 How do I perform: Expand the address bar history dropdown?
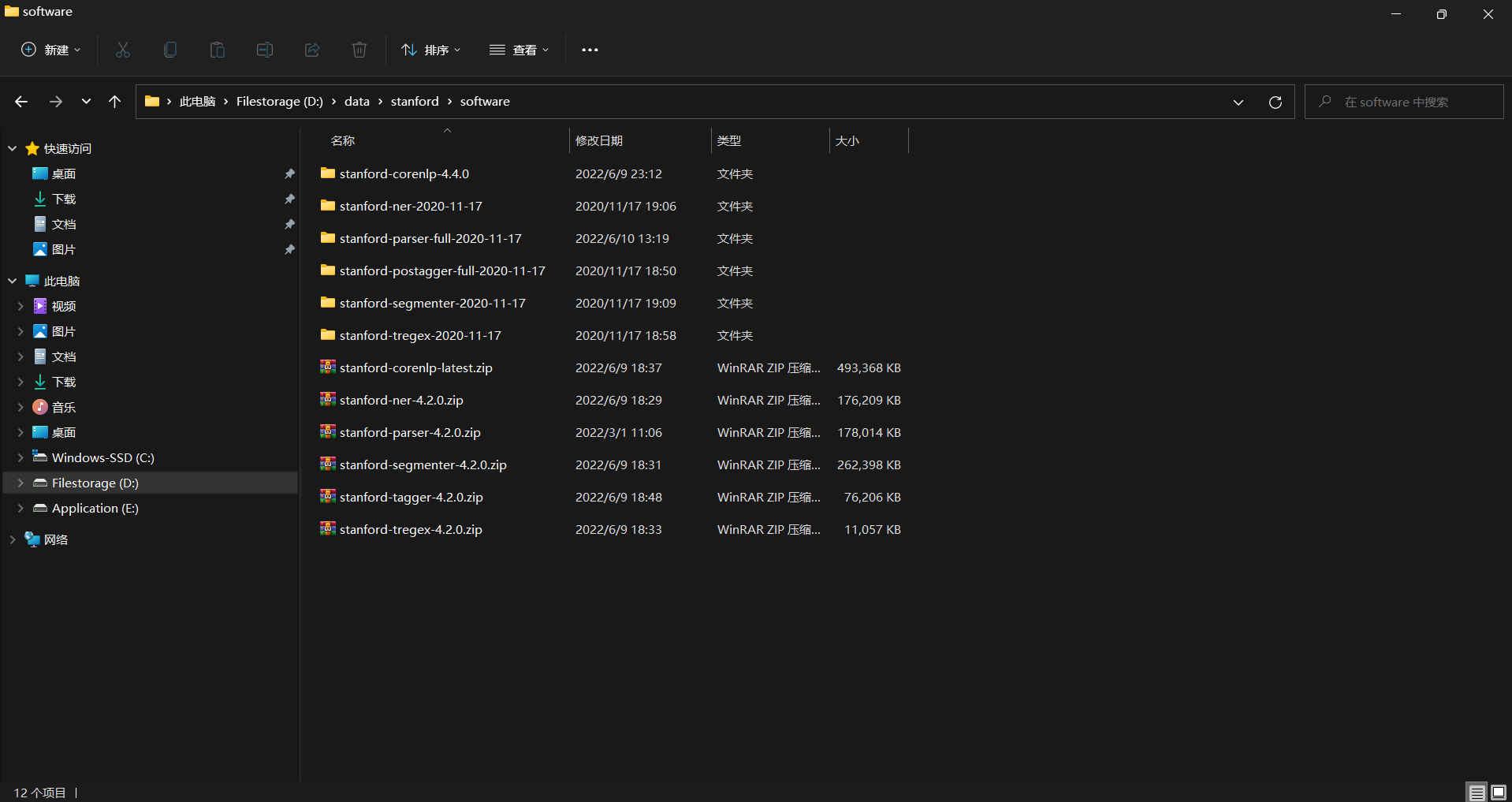pyautogui.click(x=1238, y=103)
